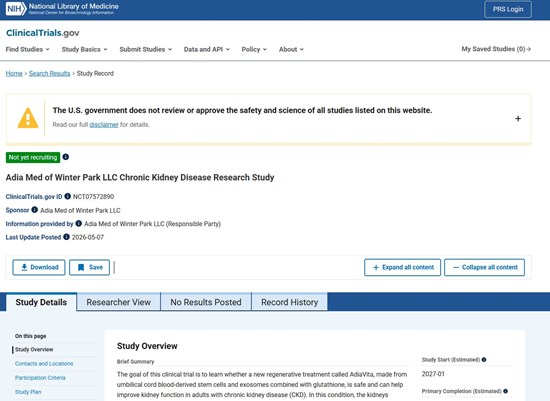
Task: Open the Find Studies dropdown menu
Action: (27, 49)
